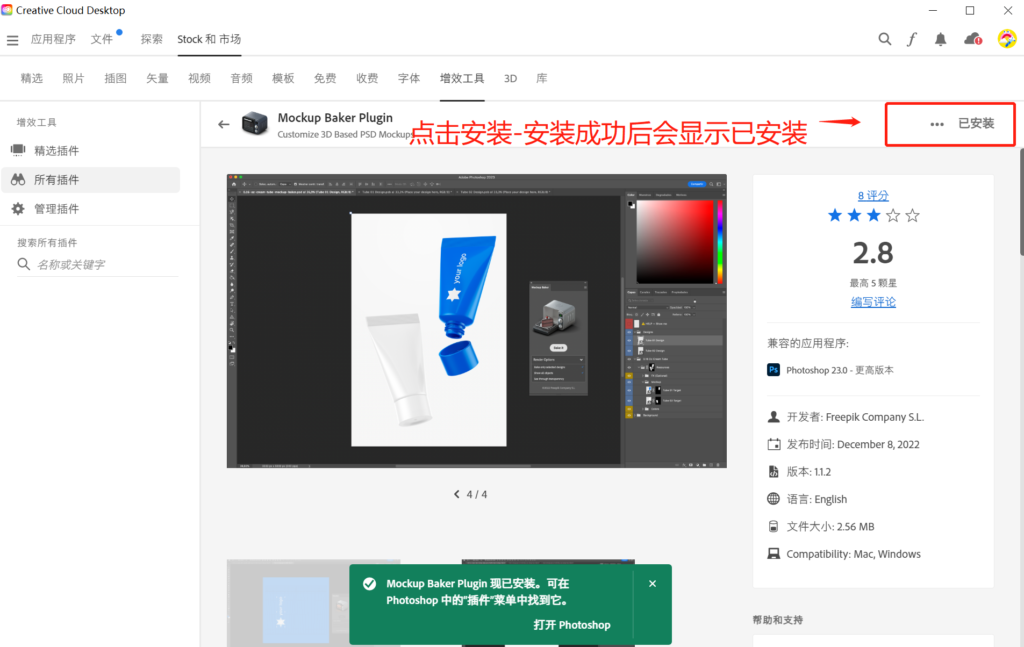Select the 增效工具 category
The image size is (1024, 647).
tap(462, 78)
